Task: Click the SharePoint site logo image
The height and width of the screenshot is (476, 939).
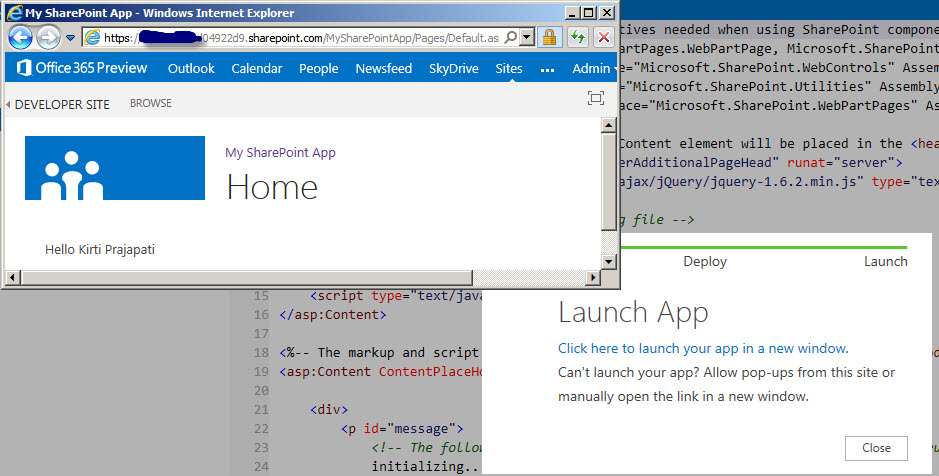Action: pos(114,168)
